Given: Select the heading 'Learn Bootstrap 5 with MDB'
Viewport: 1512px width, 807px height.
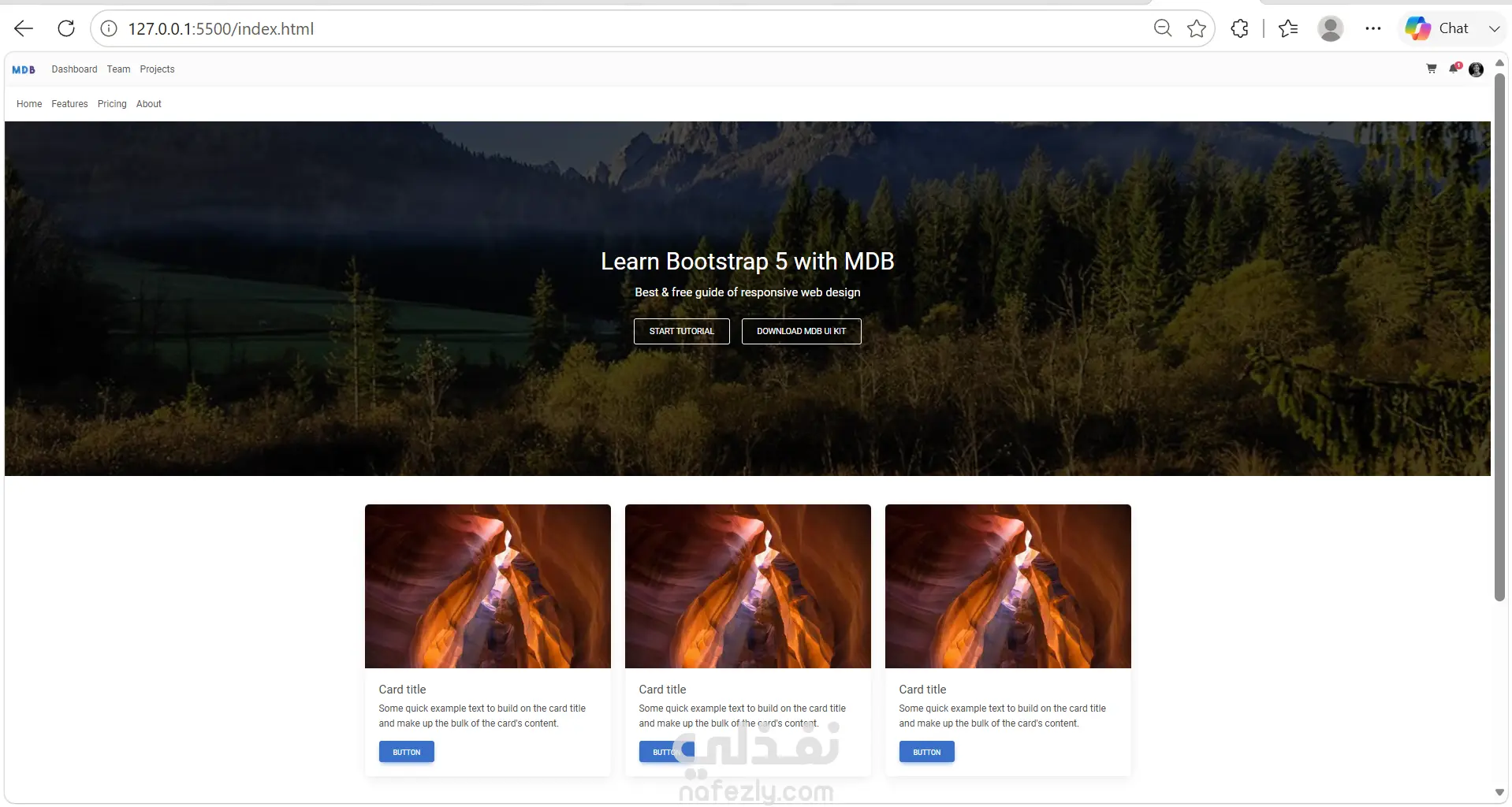Looking at the screenshot, I should pyautogui.click(x=747, y=261).
